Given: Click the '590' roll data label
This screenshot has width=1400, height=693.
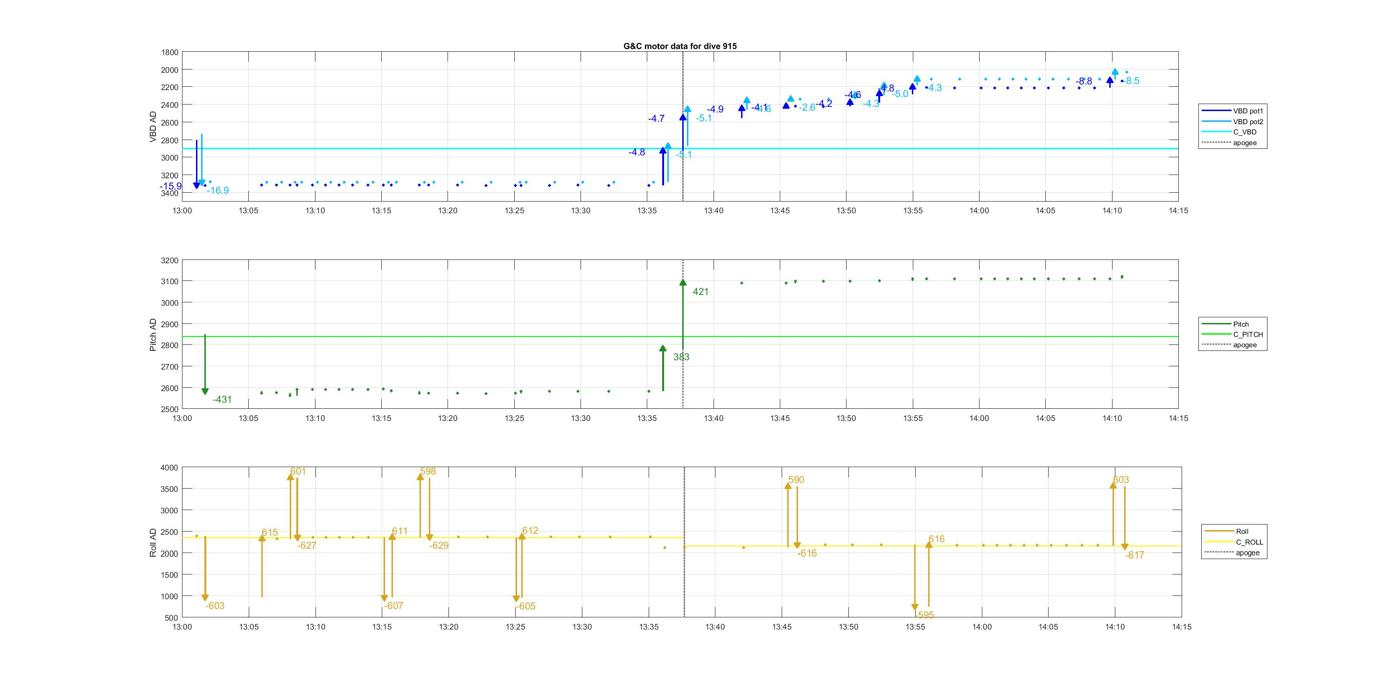Looking at the screenshot, I should click(x=796, y=480).
